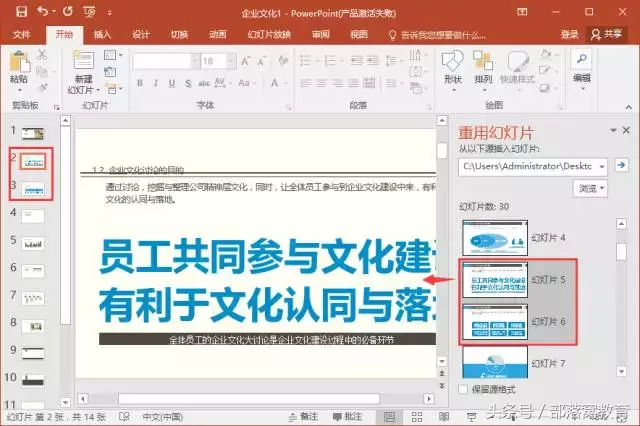
Task: Open the 动画 ribbon tab
Action: pyautogui.click(x=218, y=34)
